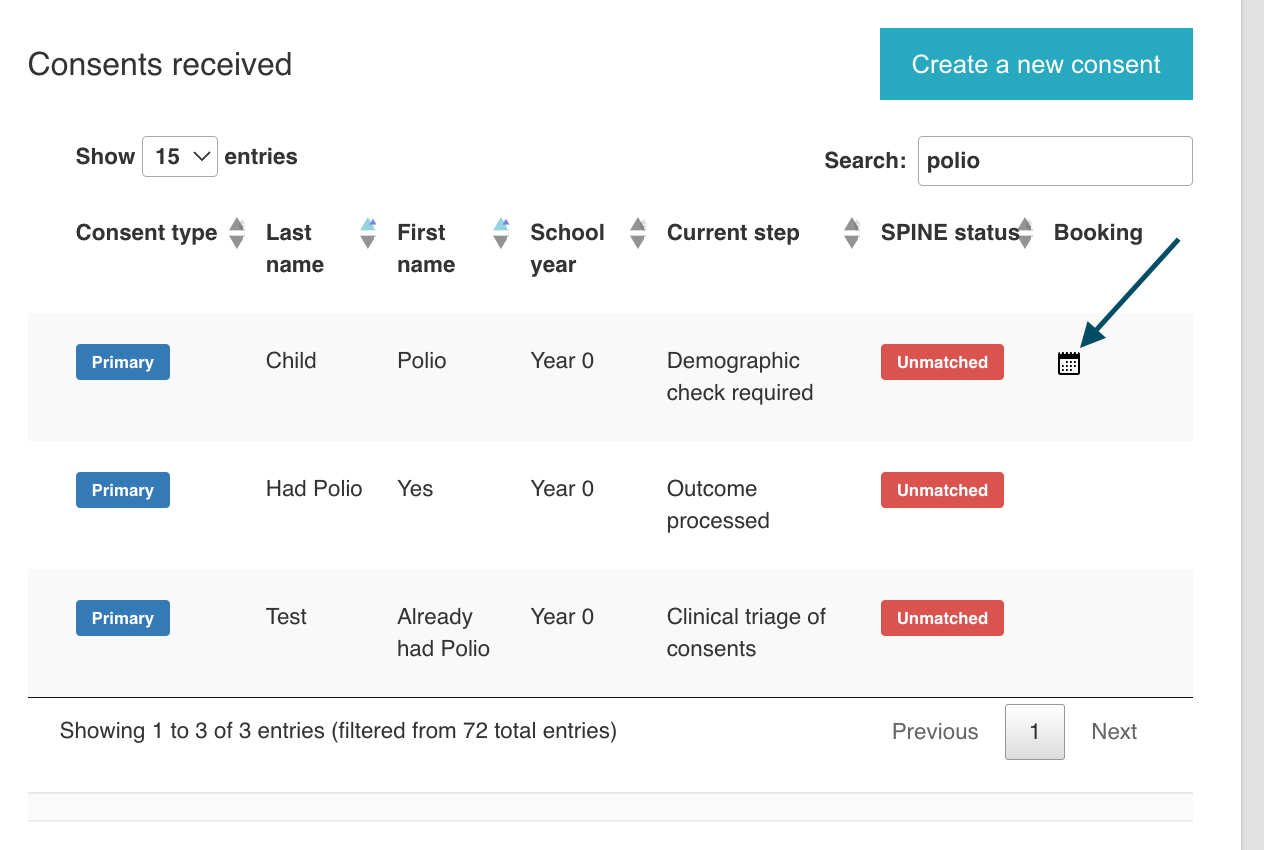The image size is (1264, 850).
Task: Click Primary badge in Test row
Action: click(123, 618)
